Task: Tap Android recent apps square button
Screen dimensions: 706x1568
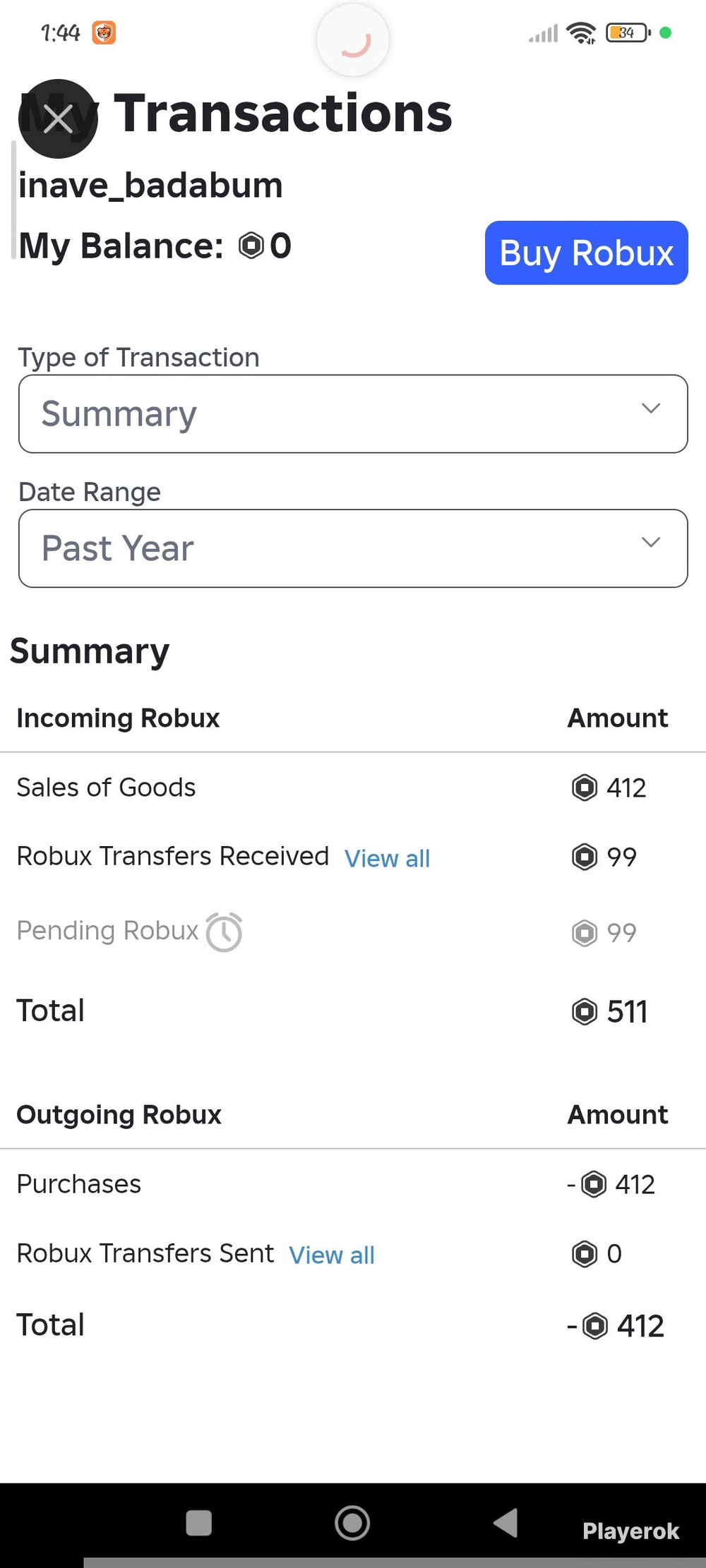Action: coord(198,1523)
